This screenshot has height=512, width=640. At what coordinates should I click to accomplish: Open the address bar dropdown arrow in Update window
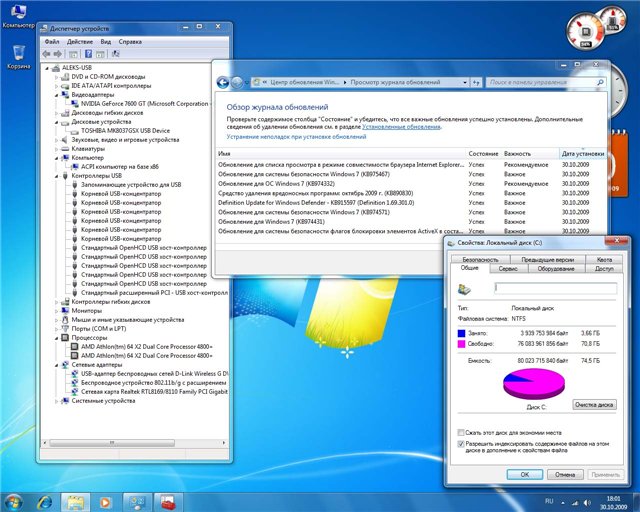(464, 82)
